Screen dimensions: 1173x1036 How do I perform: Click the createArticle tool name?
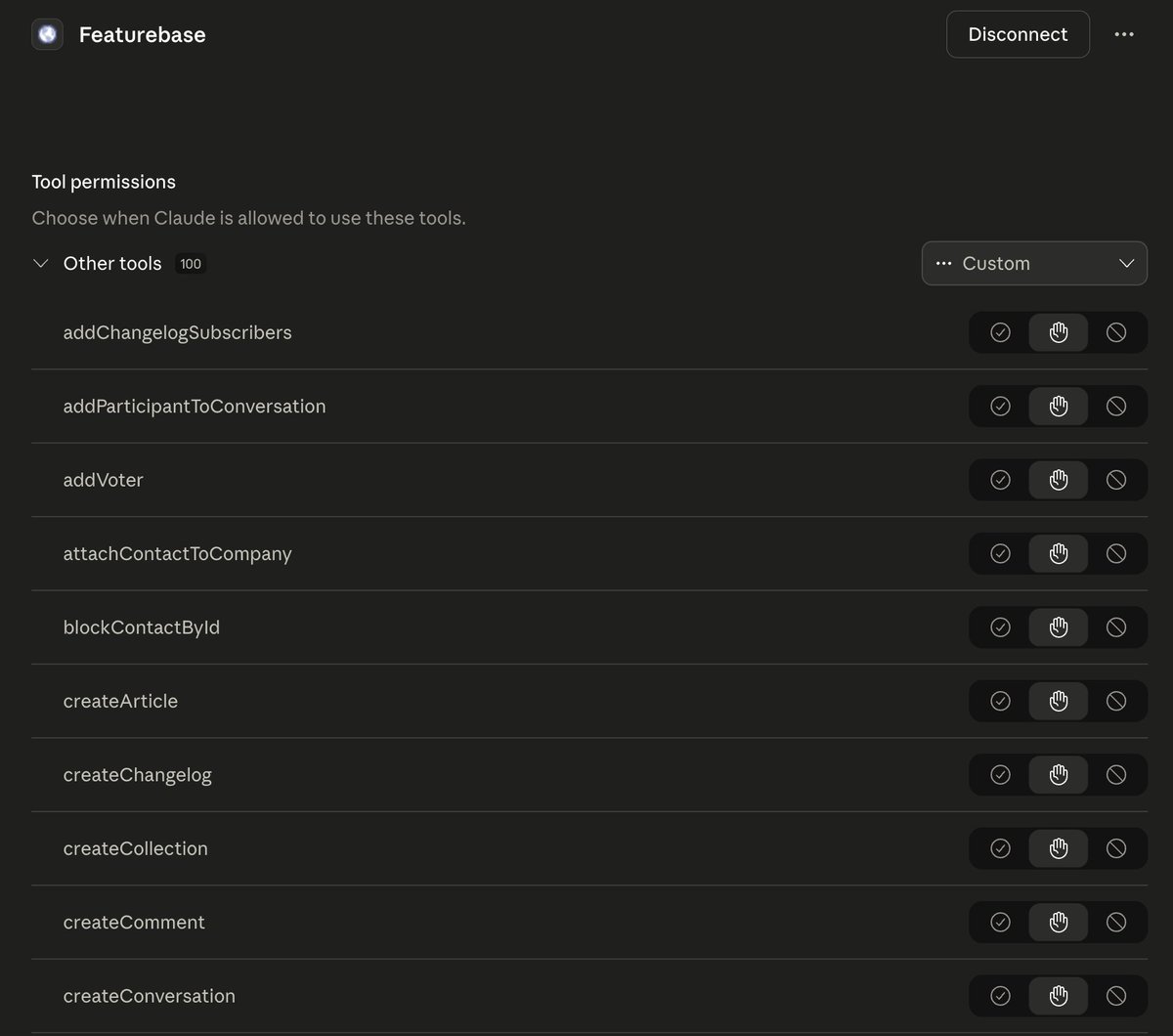(120, 701)
